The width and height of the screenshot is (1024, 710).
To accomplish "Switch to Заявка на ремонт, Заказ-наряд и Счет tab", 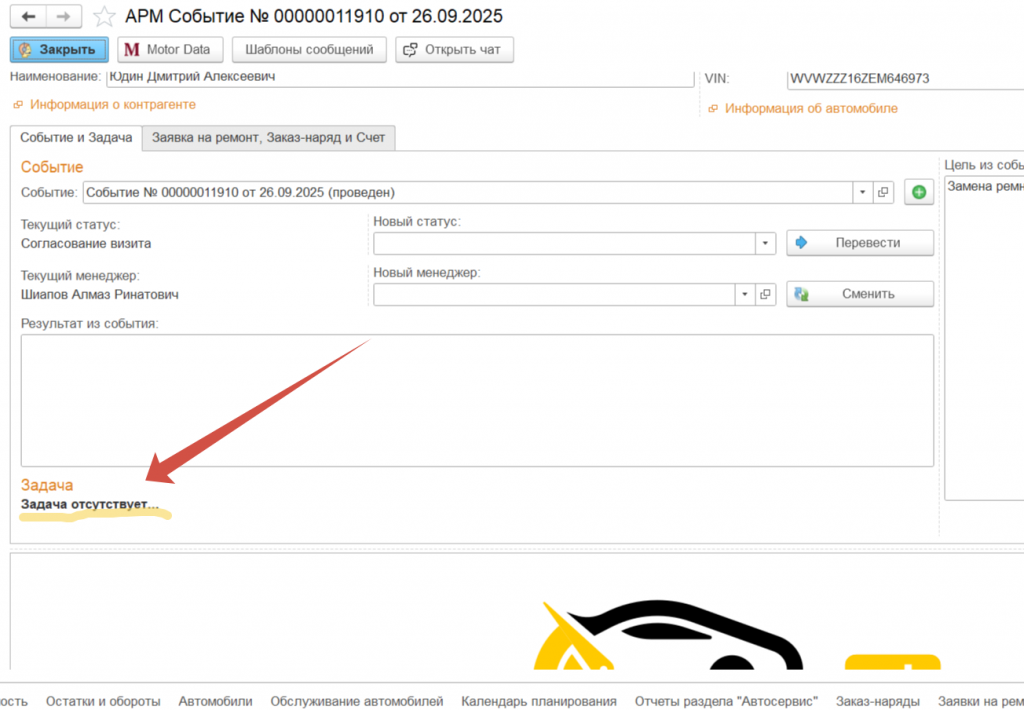I will (268, 138).
